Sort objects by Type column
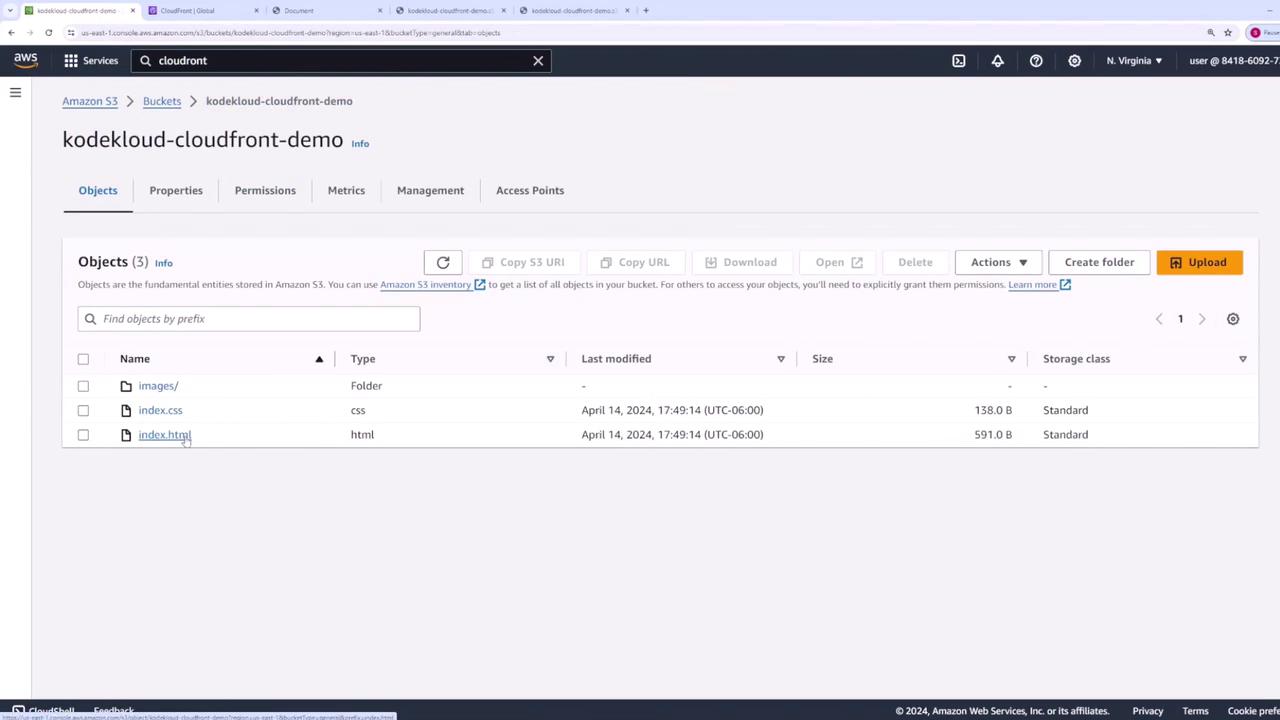The image size is (1280, 720). tap(363, 359)
